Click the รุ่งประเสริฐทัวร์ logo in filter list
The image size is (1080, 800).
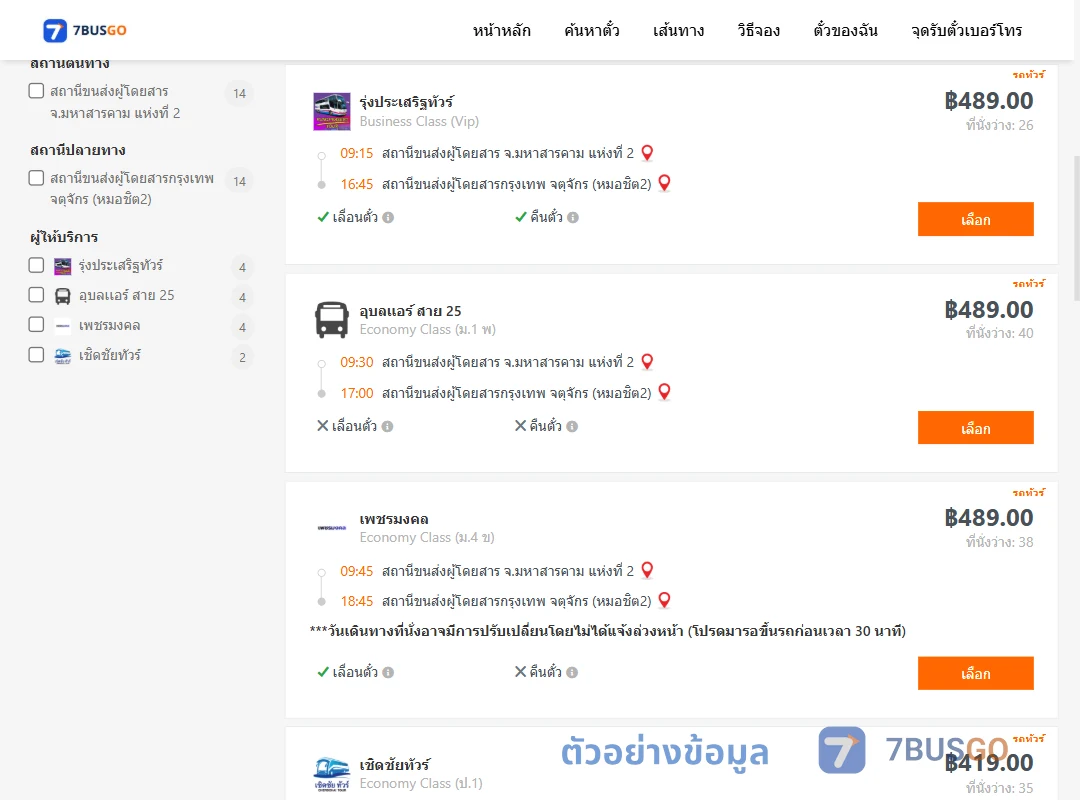point(63,266)
